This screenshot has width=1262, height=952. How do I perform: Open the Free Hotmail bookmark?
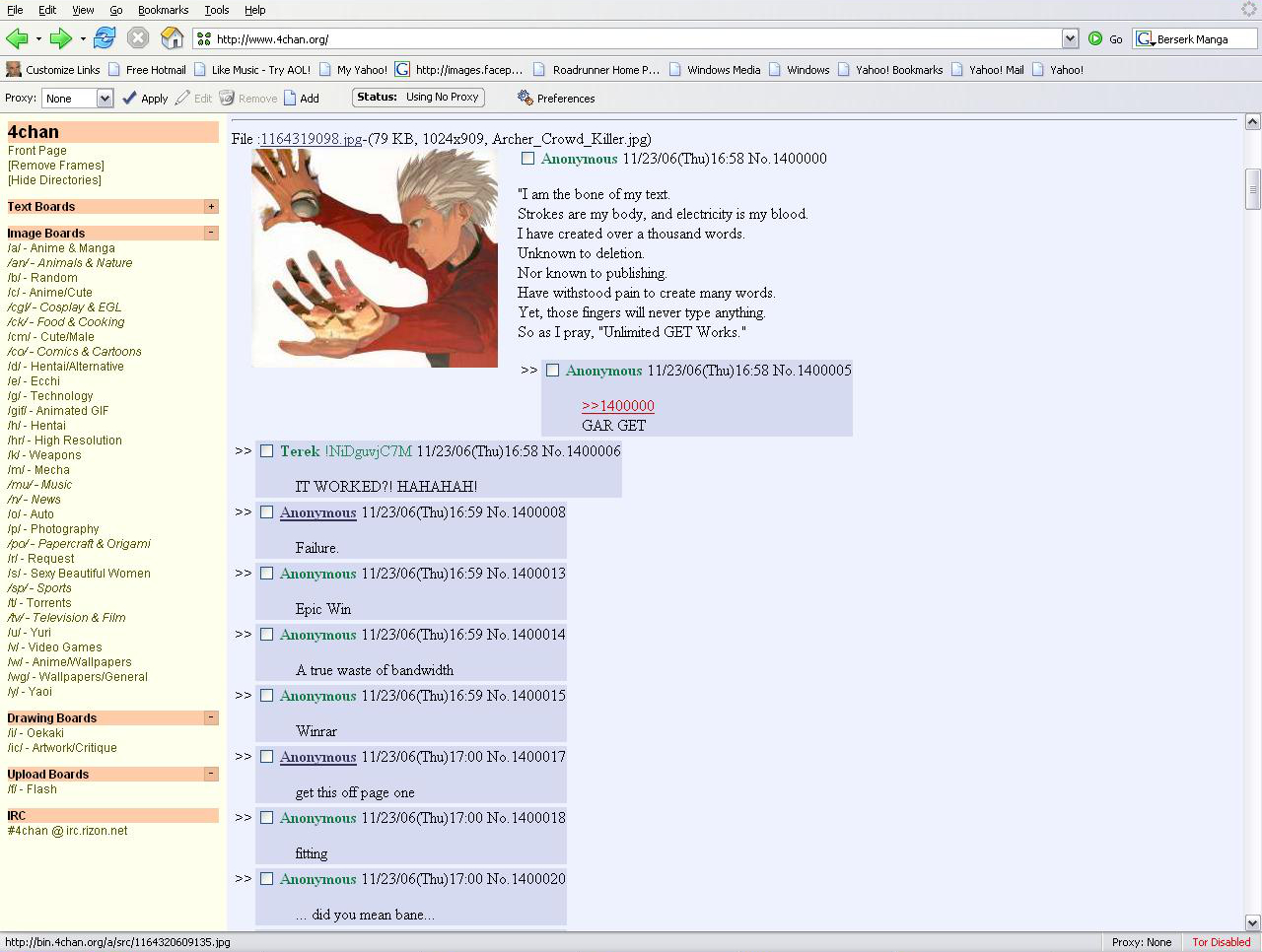tap(147, 70)
